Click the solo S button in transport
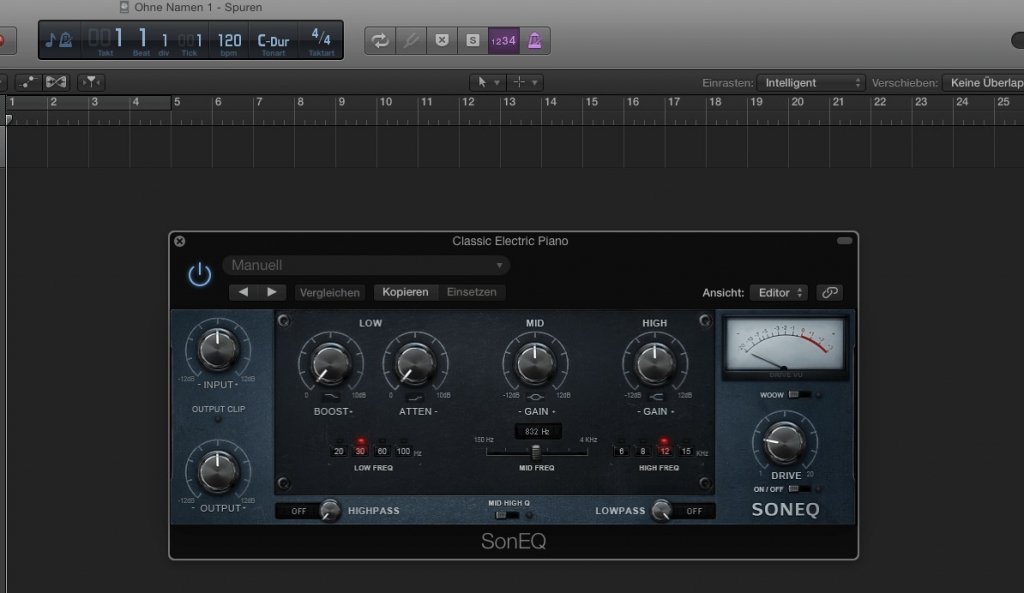1024x593 pixels. coord(472,41)
